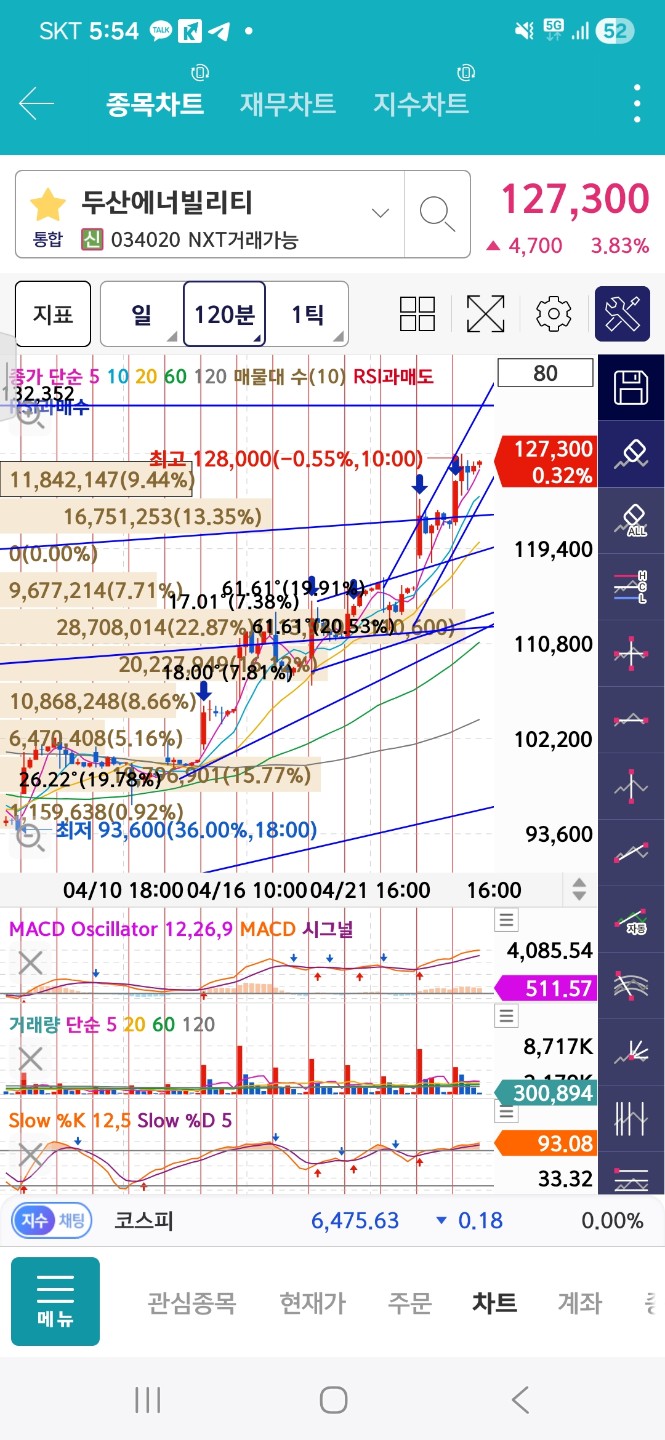Select the time zone vertical lines tool
This screenshot has width=665, height=1440.
631,1118
